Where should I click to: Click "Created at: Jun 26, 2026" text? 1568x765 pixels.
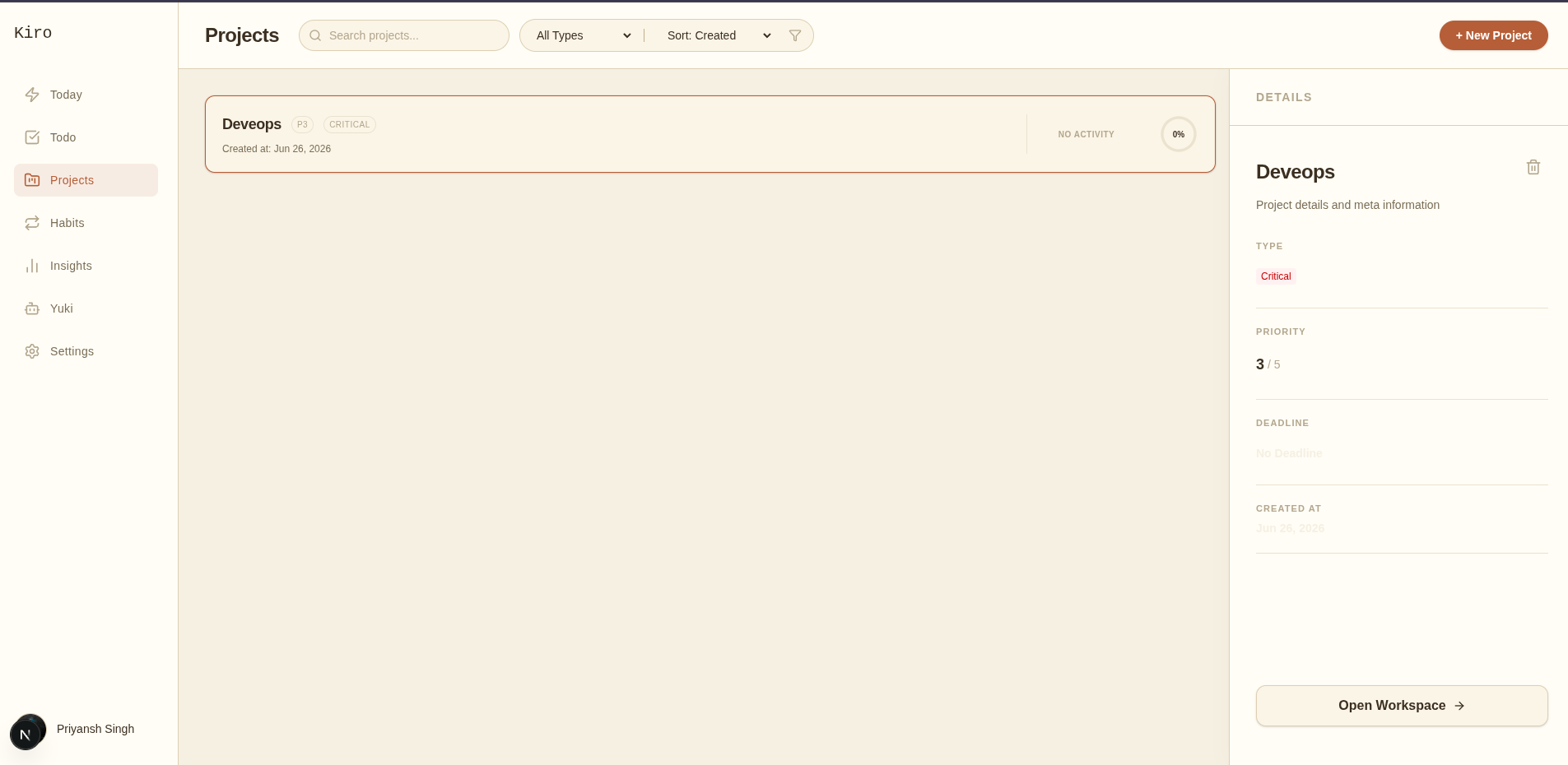tap(277, 149)
